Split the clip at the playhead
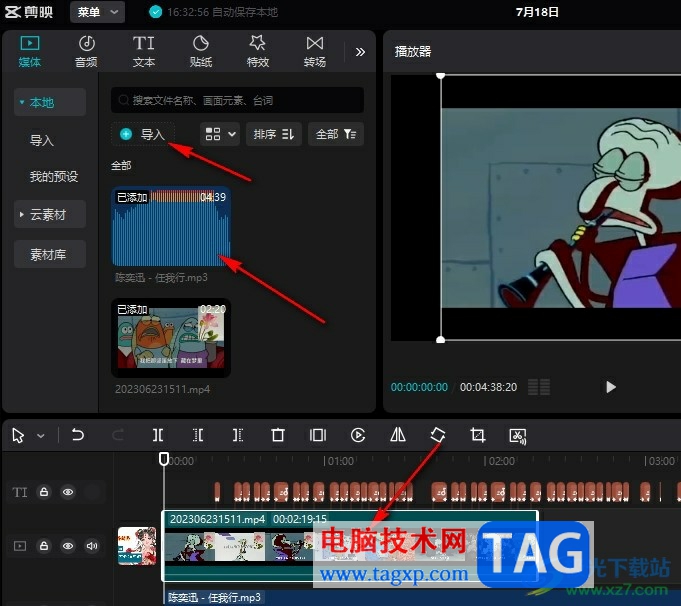 [x=158, y=435]
